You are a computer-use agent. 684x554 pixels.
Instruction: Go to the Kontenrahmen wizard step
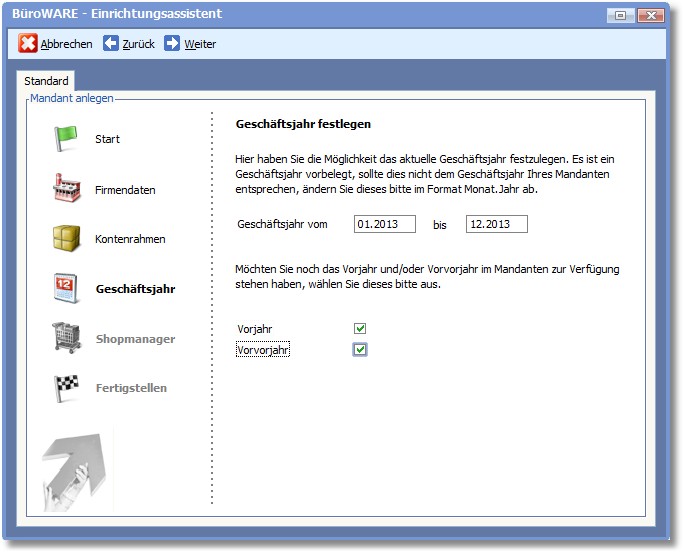[130, 239]
